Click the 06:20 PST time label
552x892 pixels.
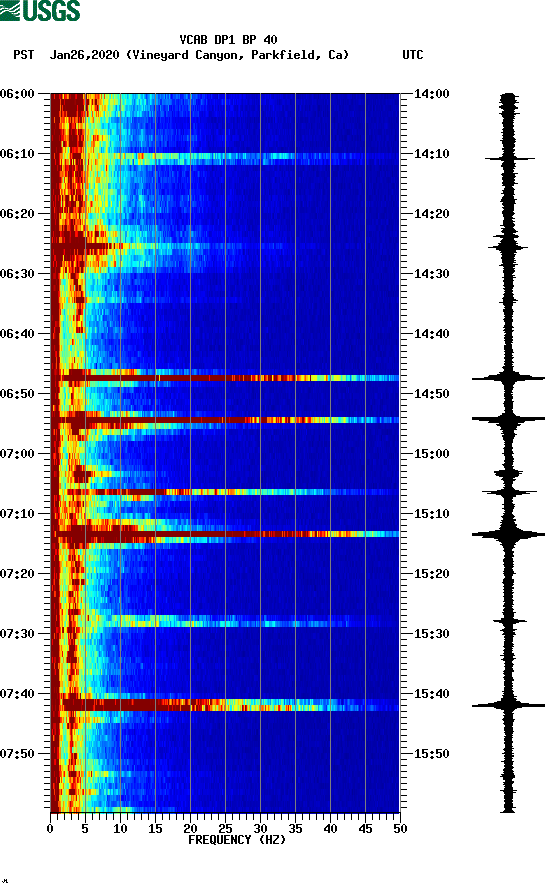[x=18, y=214]
